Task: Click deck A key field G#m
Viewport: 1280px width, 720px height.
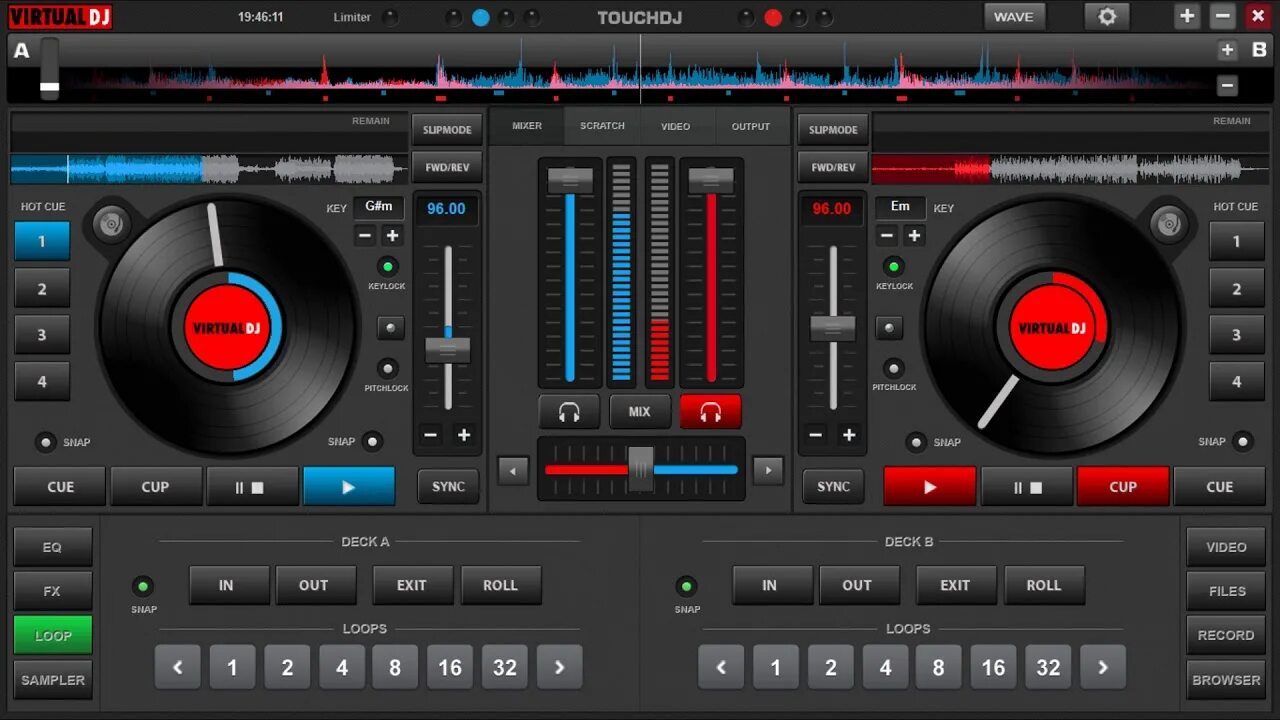Action: pyautogui.click(x=379, y=207)
